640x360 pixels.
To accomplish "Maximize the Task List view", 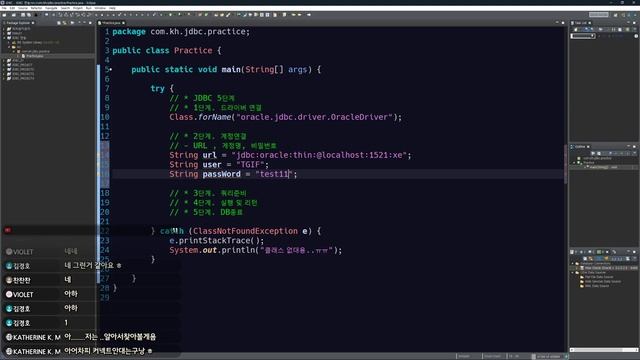I will coord(634,23).
